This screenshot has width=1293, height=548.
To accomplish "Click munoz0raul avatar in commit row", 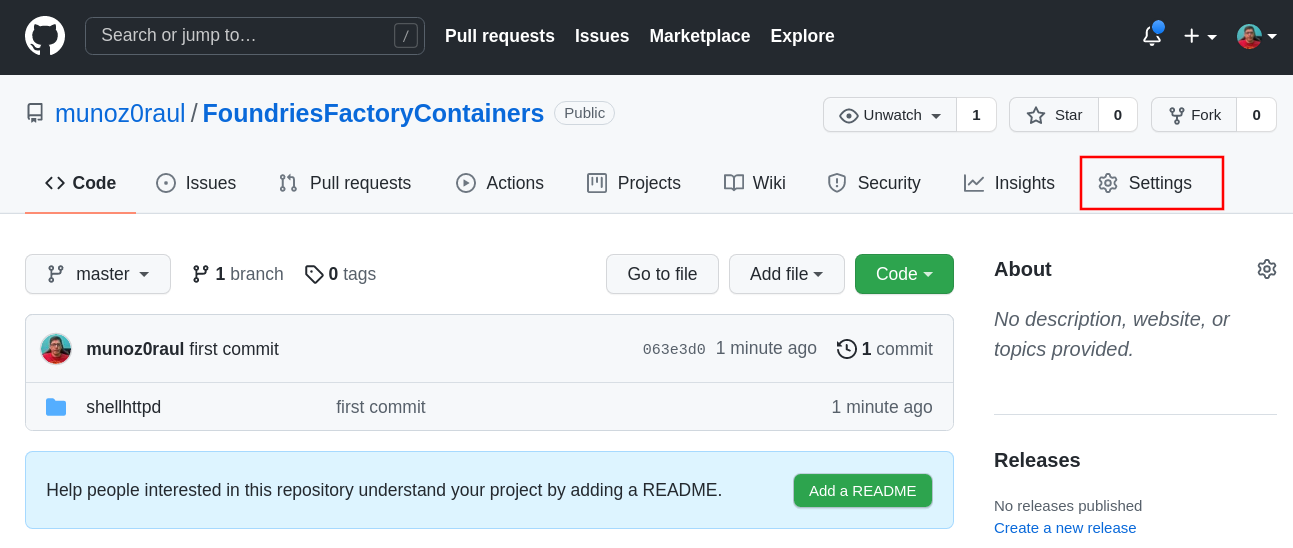I will pos(56,349).
